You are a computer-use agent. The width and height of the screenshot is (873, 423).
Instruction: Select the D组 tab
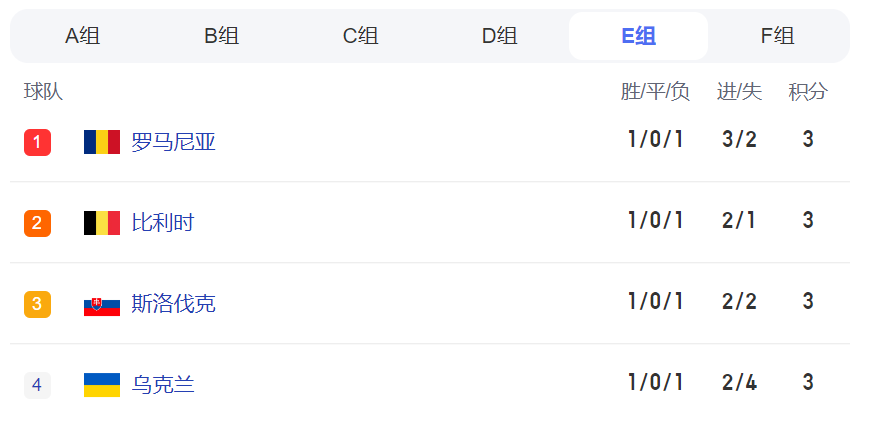click(499, 36)
